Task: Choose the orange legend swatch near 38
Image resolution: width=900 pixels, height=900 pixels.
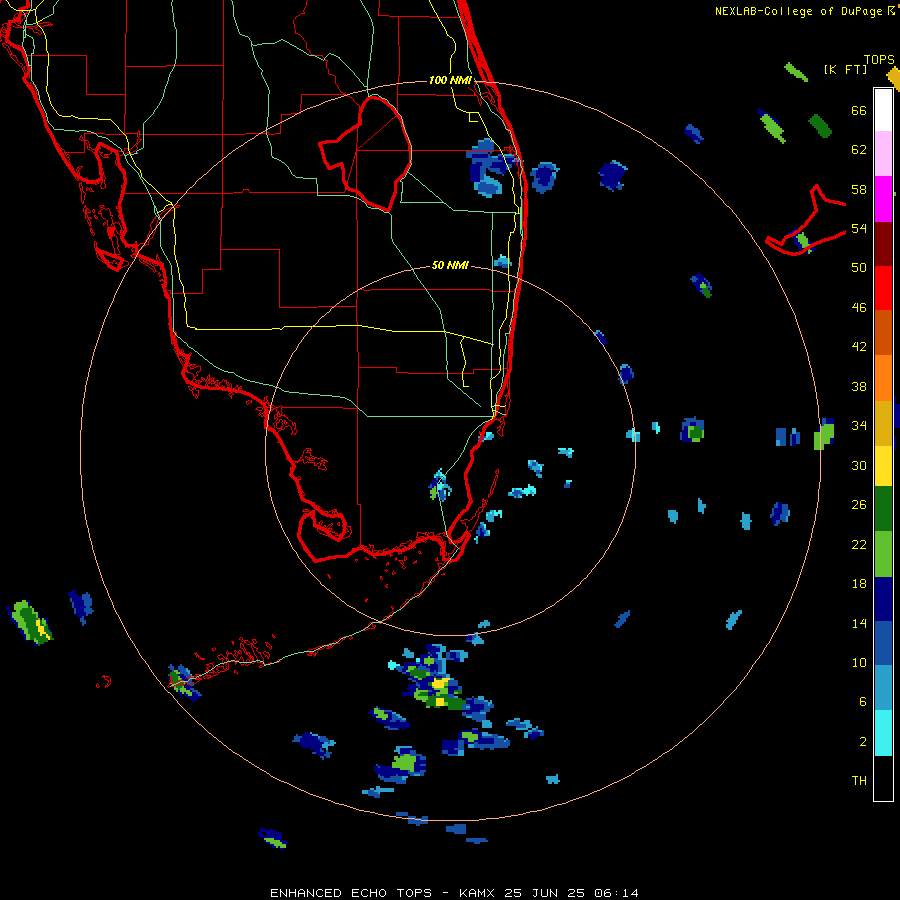Action: pos(883,378)
